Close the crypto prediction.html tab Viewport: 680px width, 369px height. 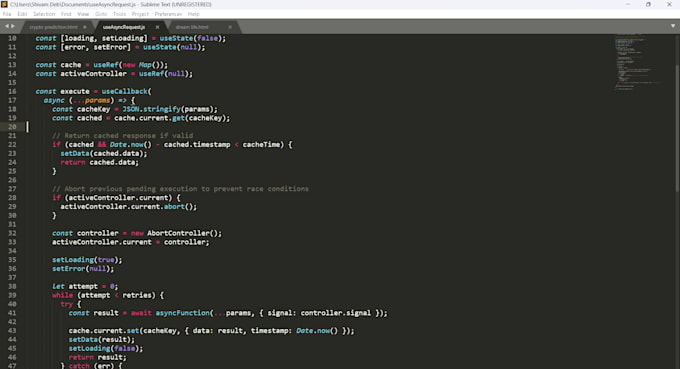[x=85, y=27]
